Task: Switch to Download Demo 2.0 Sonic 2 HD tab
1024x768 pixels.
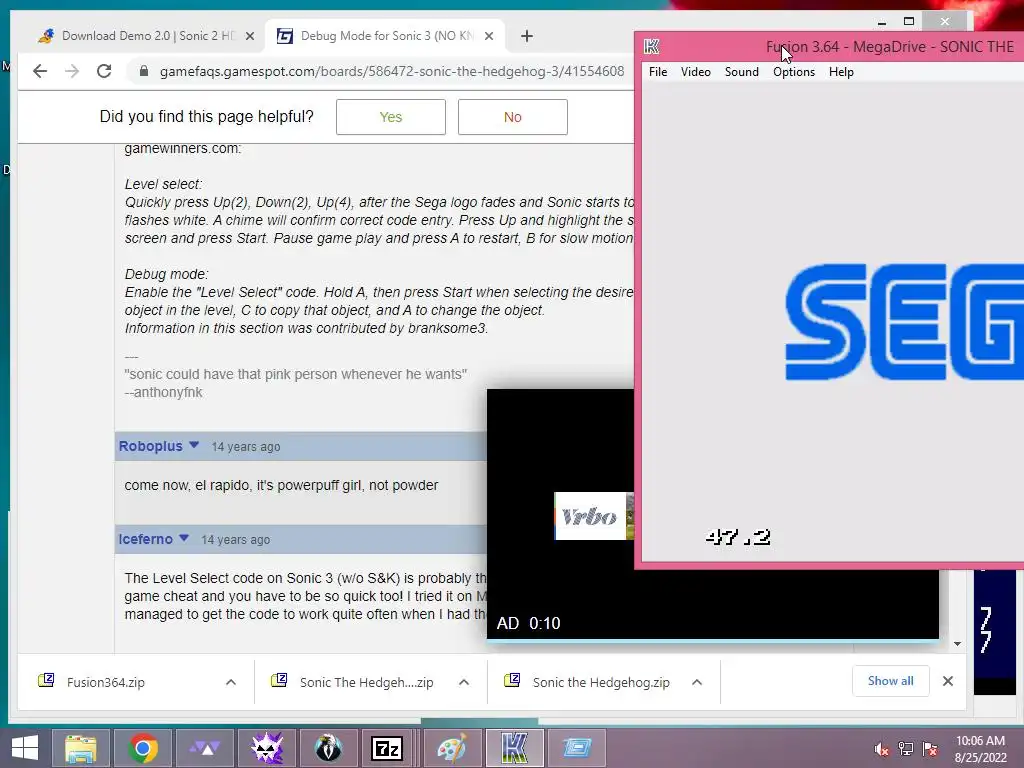Action: (x=147, y=36)
